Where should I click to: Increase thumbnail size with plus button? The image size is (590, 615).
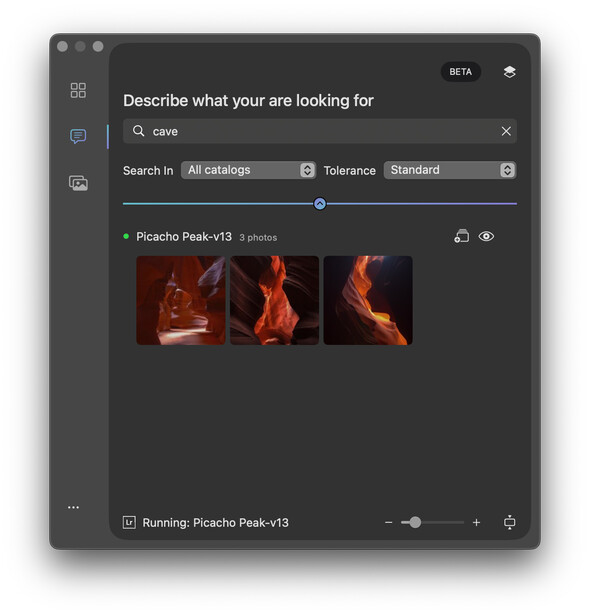[x=476, y=522]
